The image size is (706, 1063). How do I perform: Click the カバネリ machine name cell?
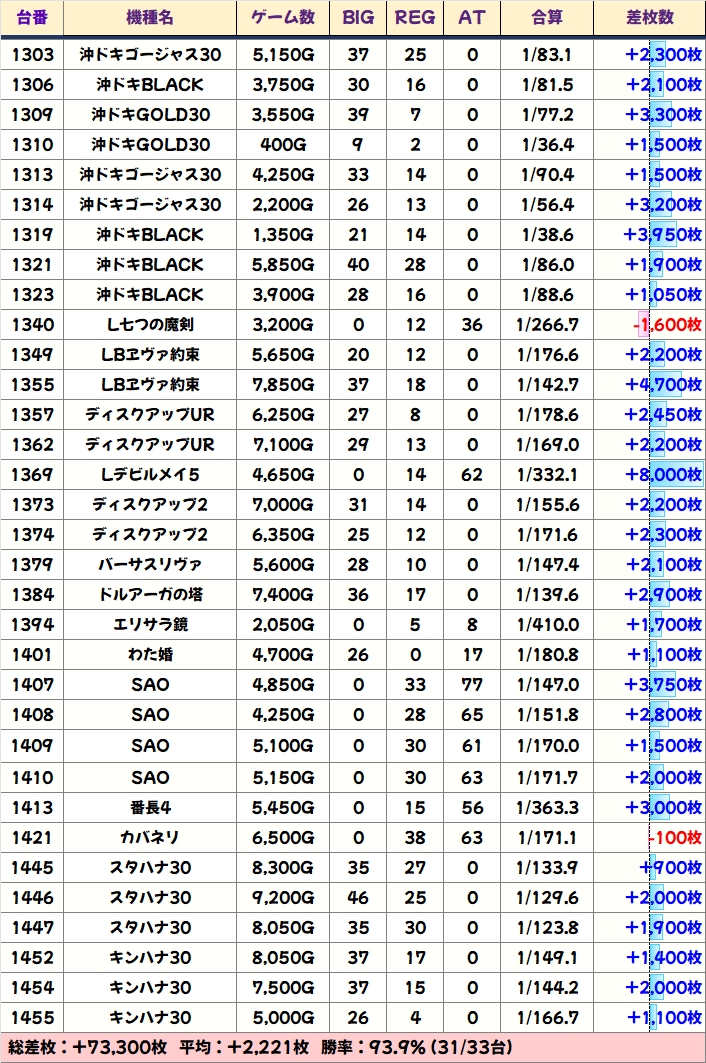click(x=150, y=837)
